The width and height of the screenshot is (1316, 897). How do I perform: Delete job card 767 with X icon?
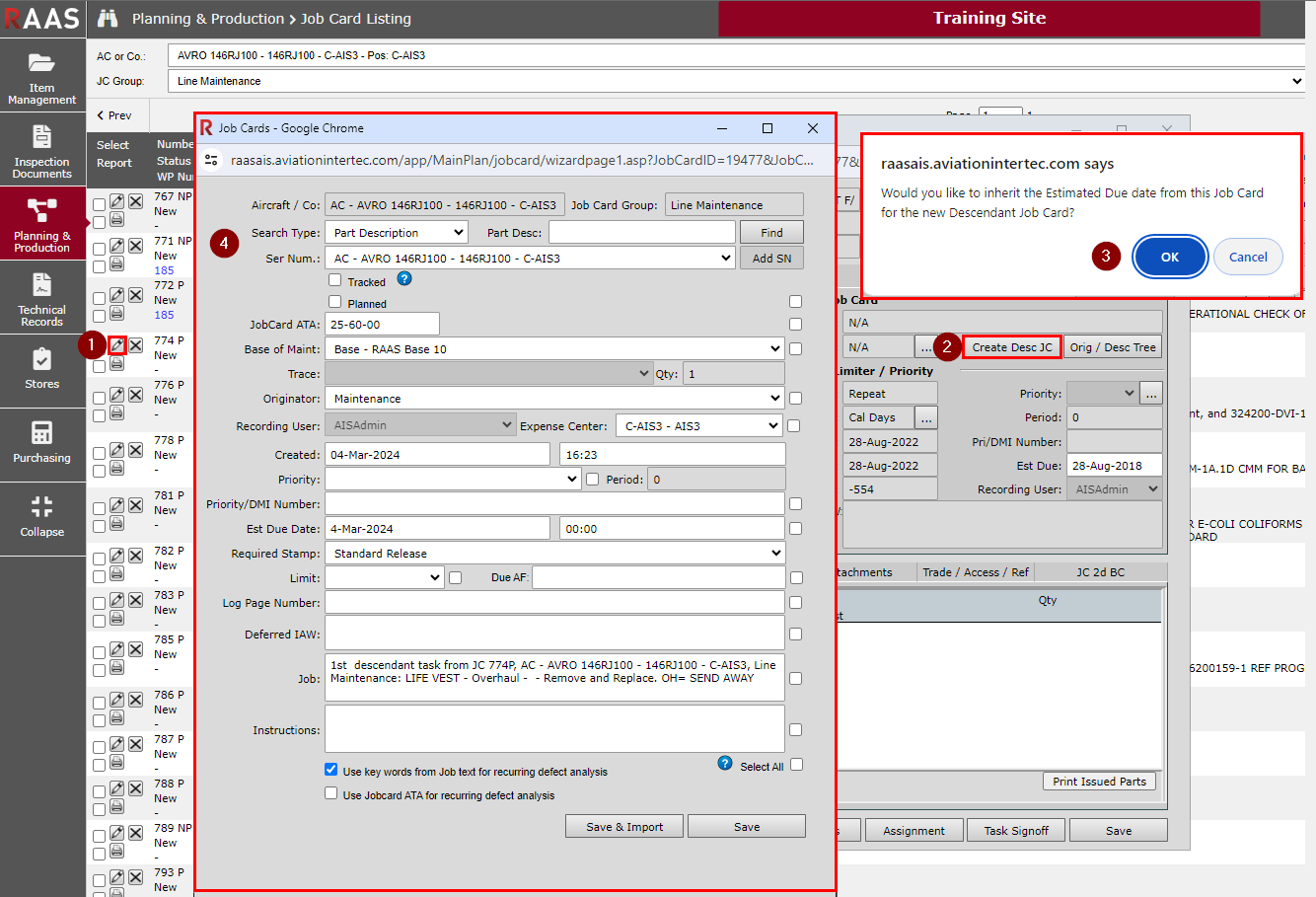[x=135, y=202]
